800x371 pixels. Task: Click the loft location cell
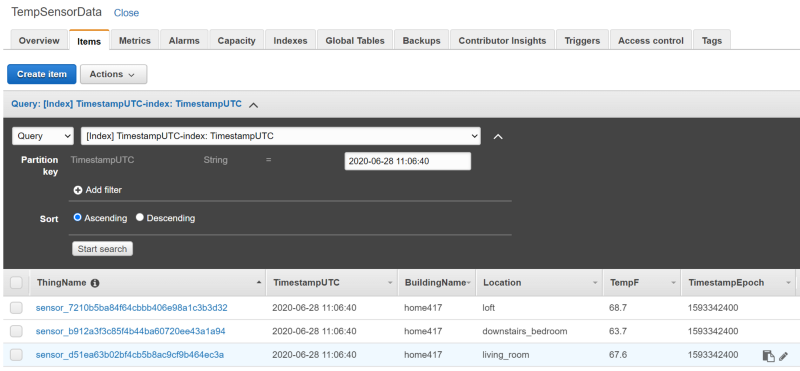coord(488,308)
